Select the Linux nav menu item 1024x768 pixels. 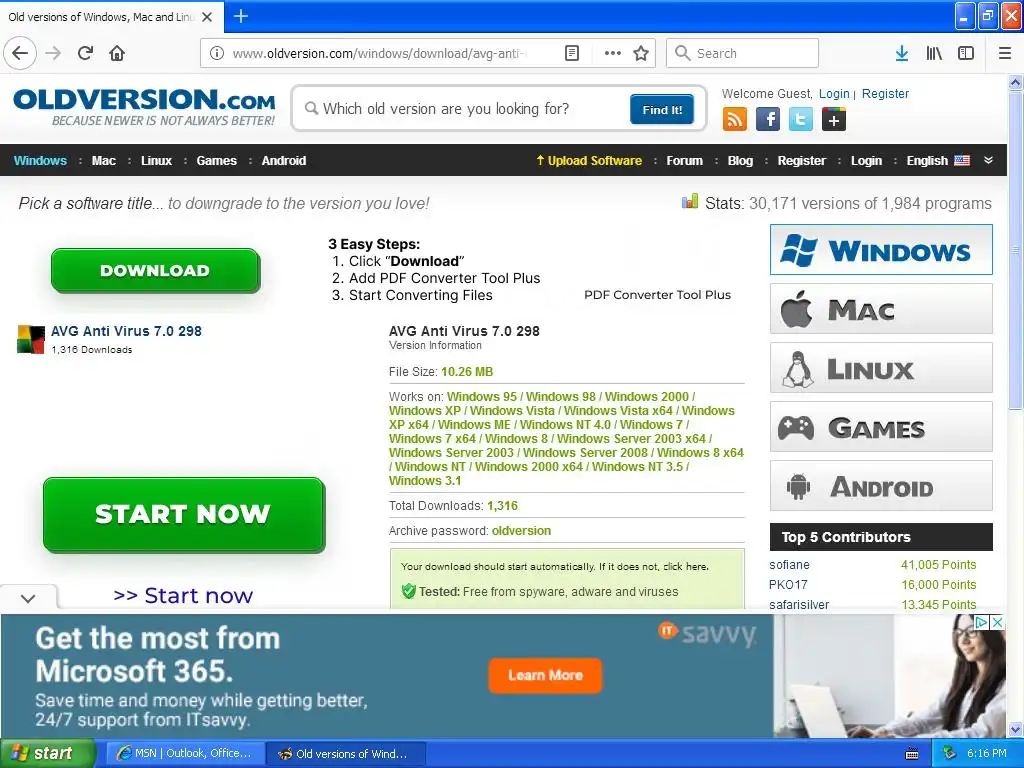tap(156, 161)
